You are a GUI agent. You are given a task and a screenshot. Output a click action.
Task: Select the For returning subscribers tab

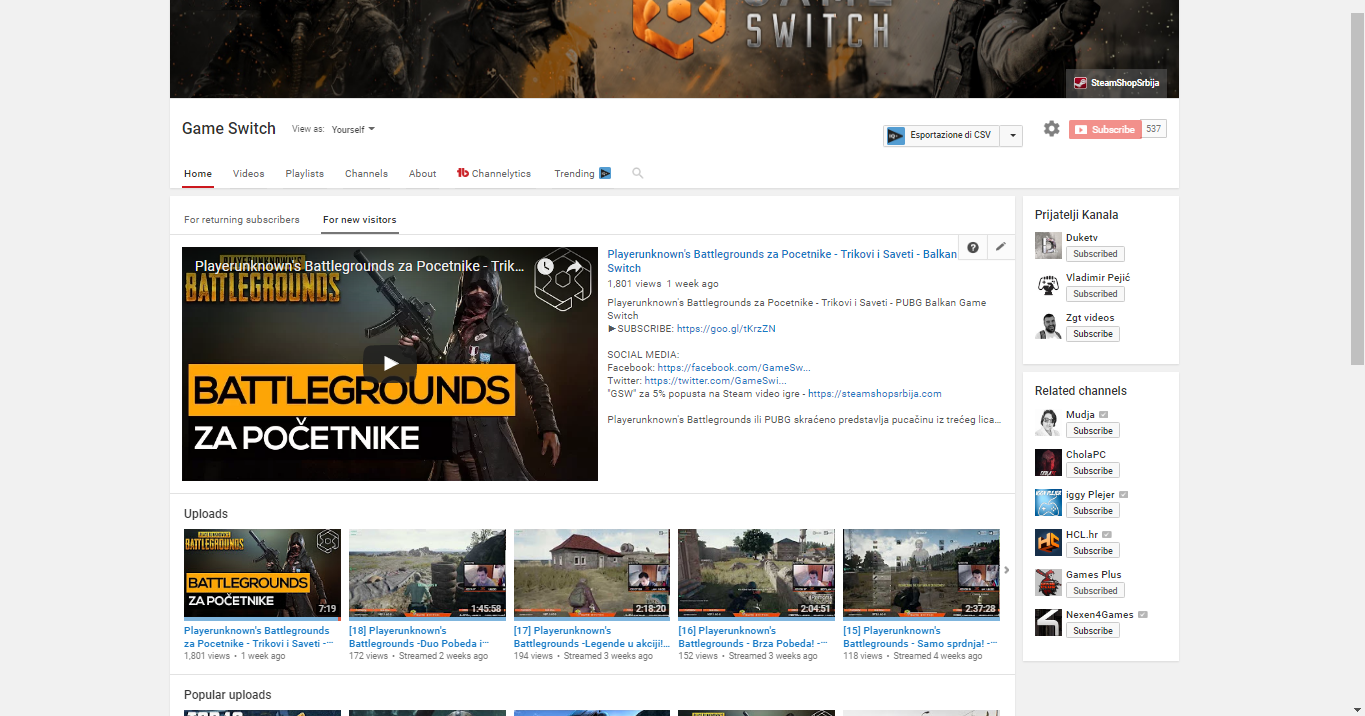242,219
